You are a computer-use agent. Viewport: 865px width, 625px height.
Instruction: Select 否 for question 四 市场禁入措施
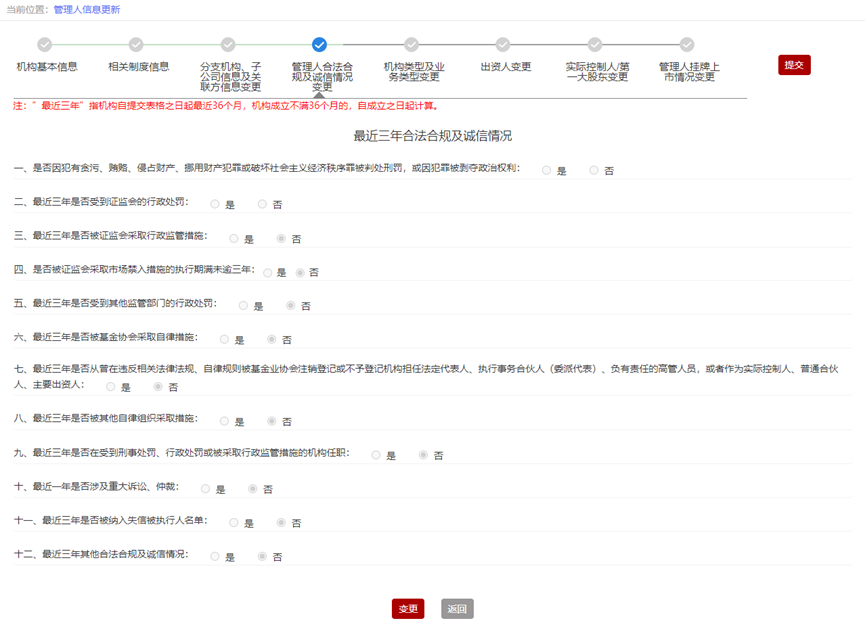pyautogui.click(x=300, y=273)
